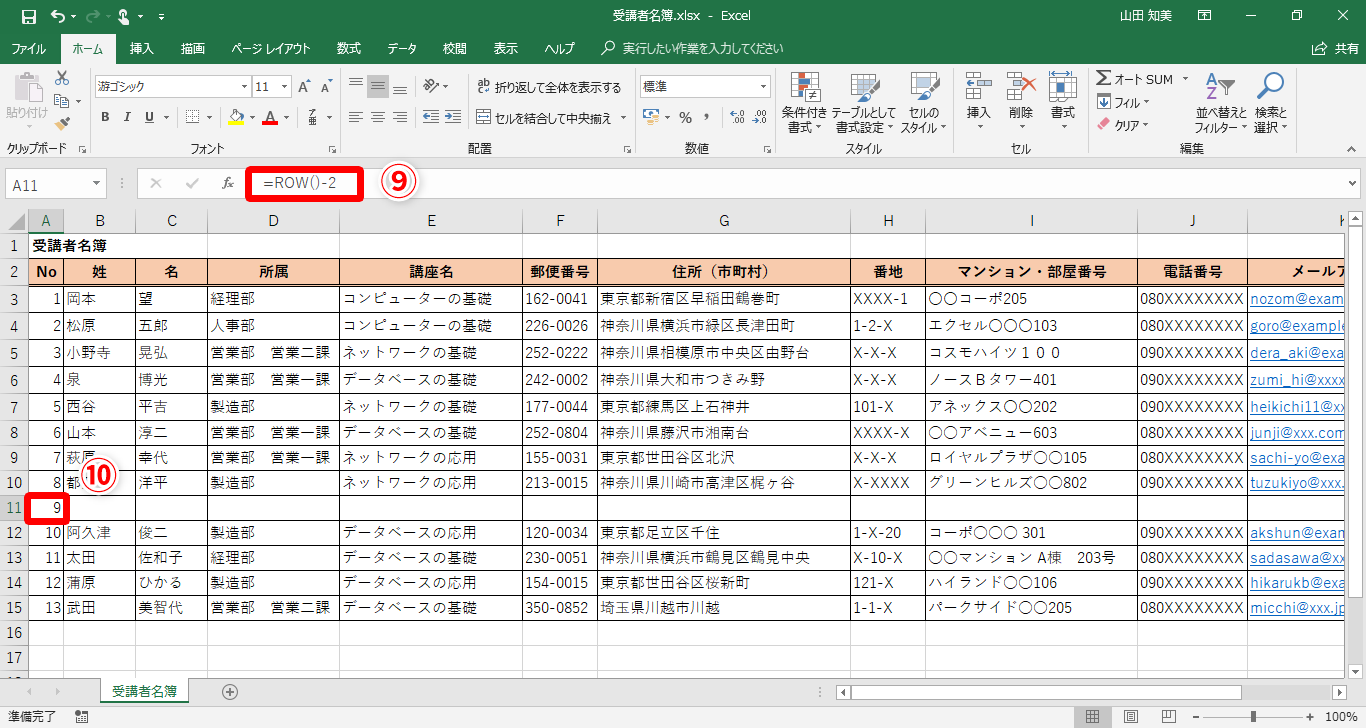Click the red font color button
Viewport: 1366px width, 728px height.
coord(269,117)
